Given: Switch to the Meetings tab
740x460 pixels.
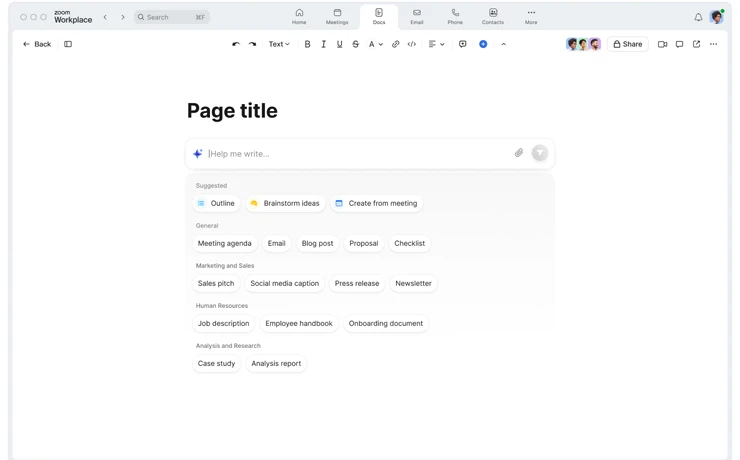Looking at the screenshot, I should pos(337,17).
